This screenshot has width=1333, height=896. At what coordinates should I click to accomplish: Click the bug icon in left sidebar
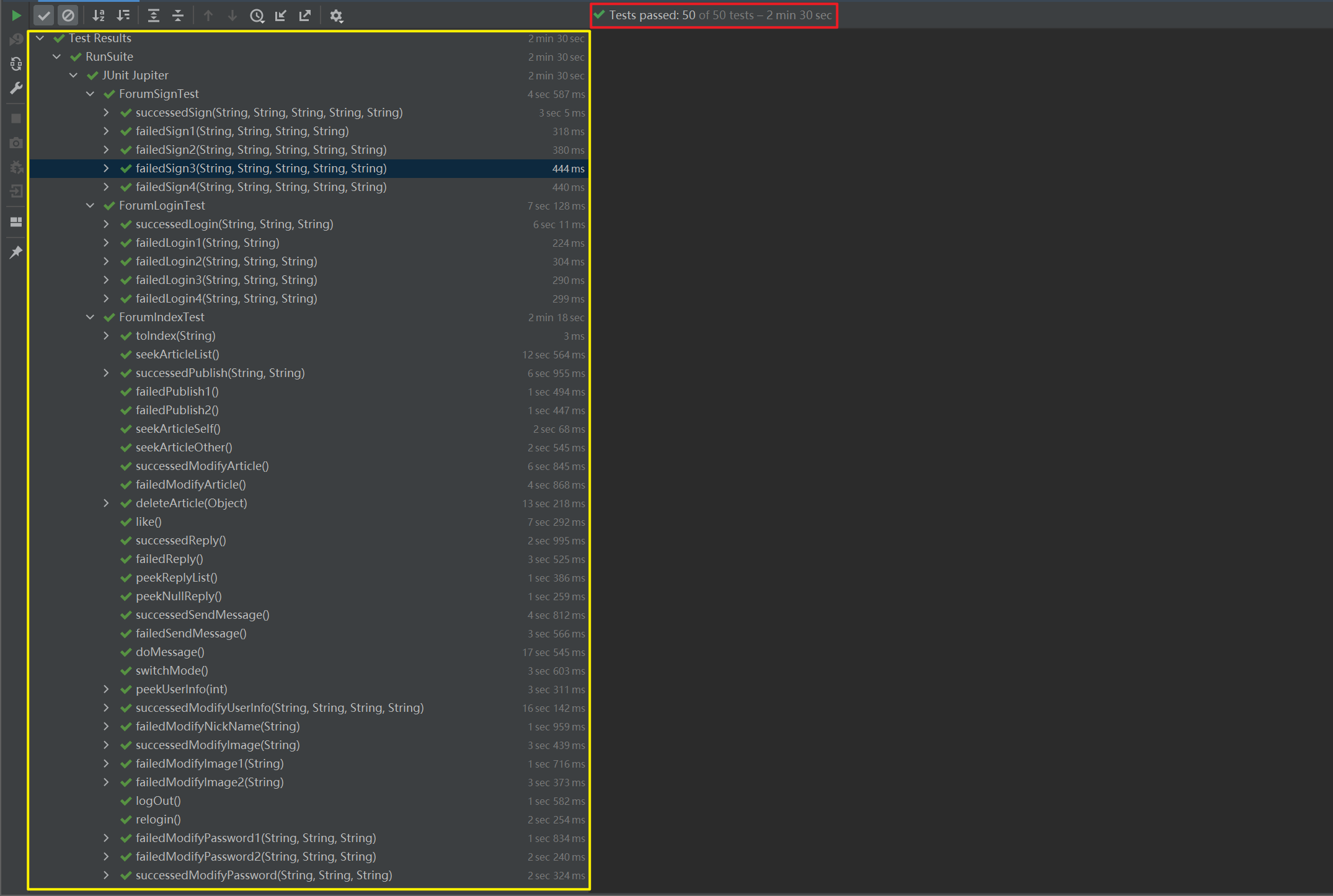click(x=16, y=167)
